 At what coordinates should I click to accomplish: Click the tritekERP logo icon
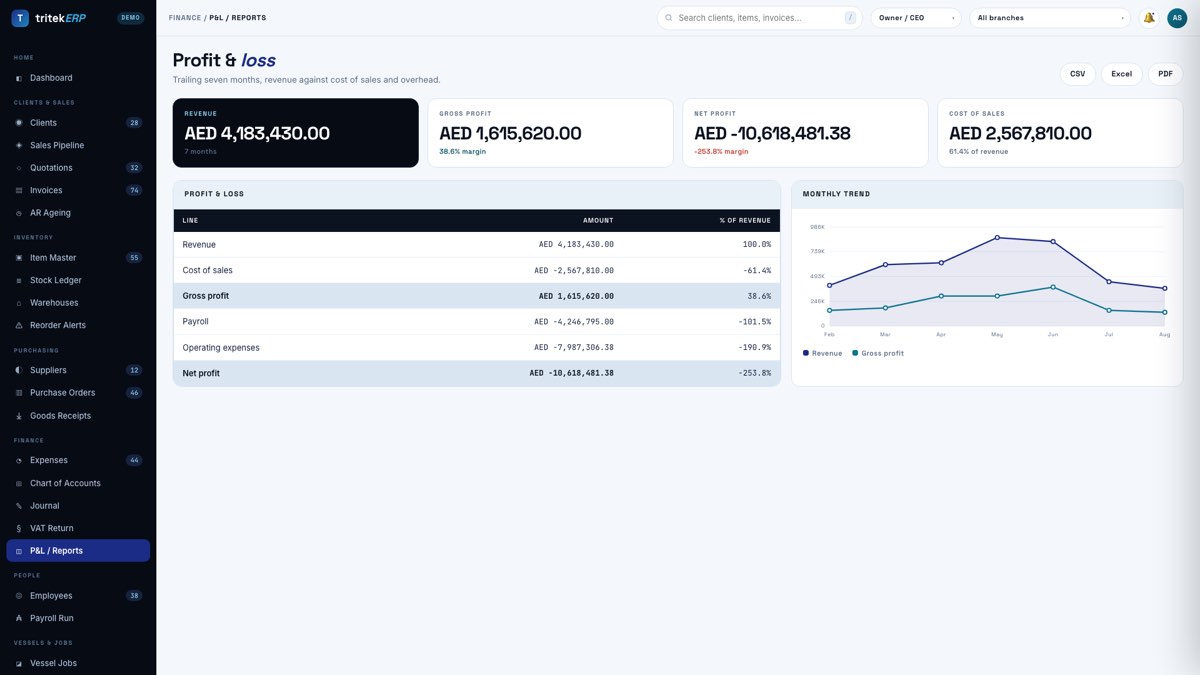(x=20, y=18)
